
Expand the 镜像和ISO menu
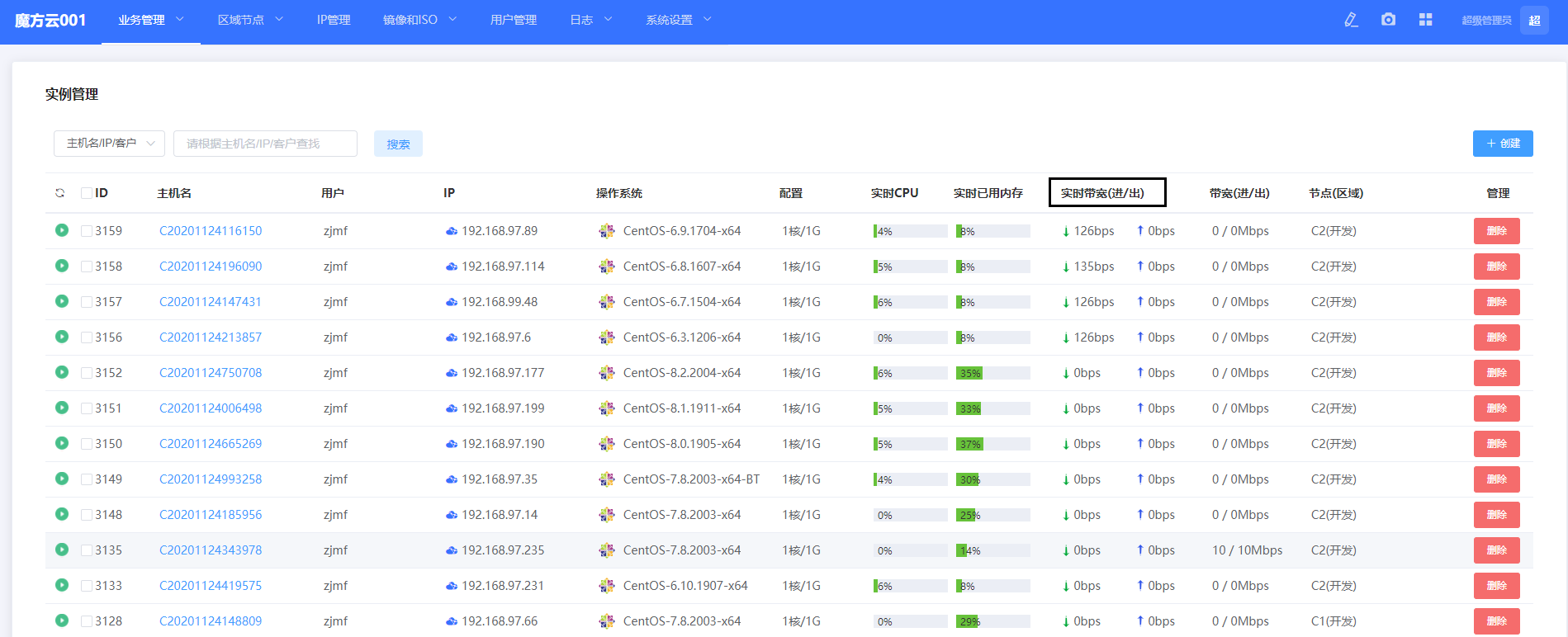[419, 20]
